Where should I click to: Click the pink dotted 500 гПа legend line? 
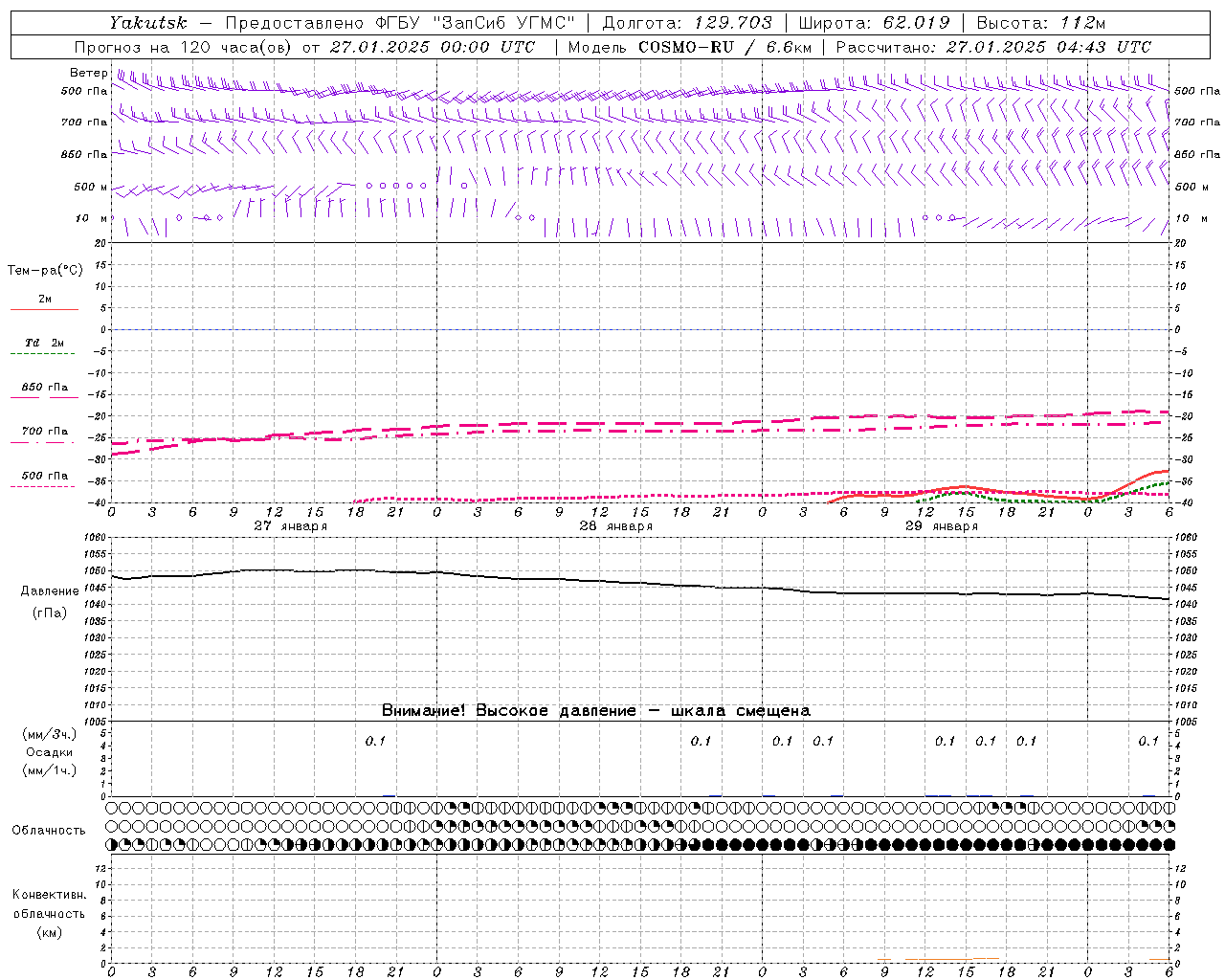pos(42,486)
